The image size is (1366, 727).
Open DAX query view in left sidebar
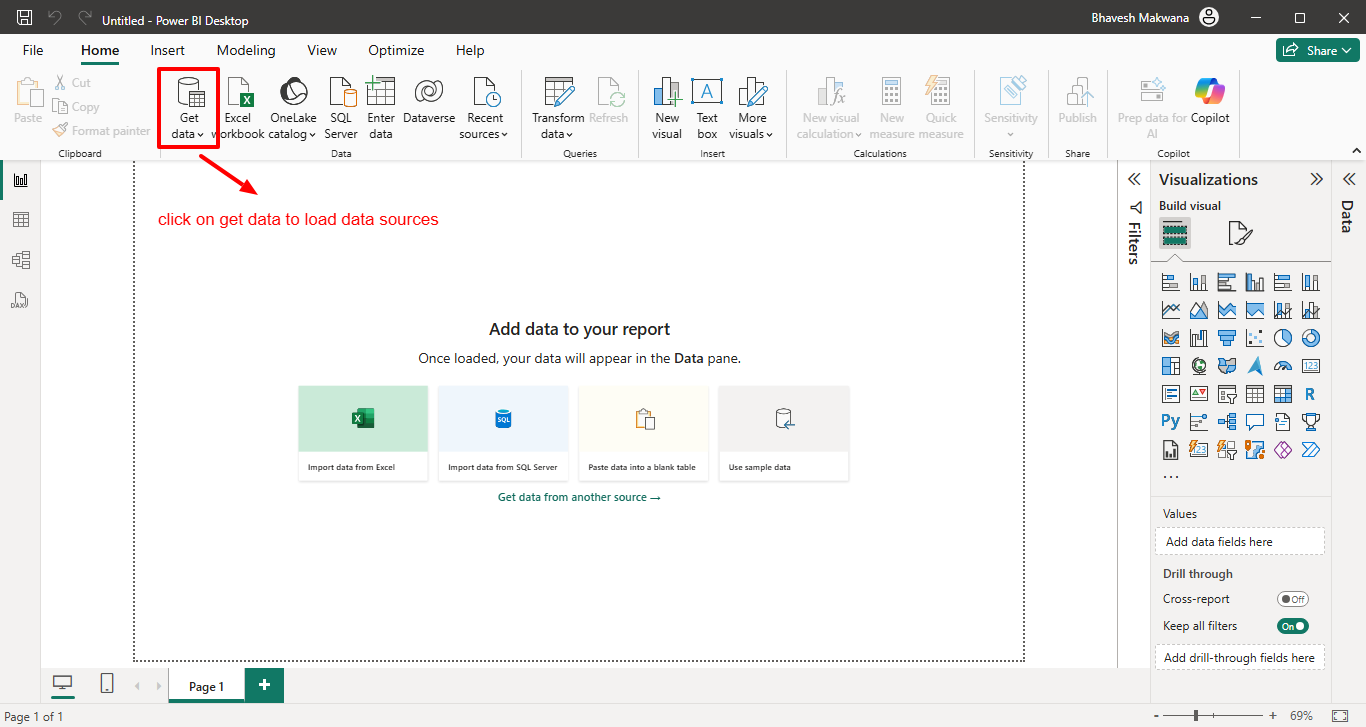[20, 300]
